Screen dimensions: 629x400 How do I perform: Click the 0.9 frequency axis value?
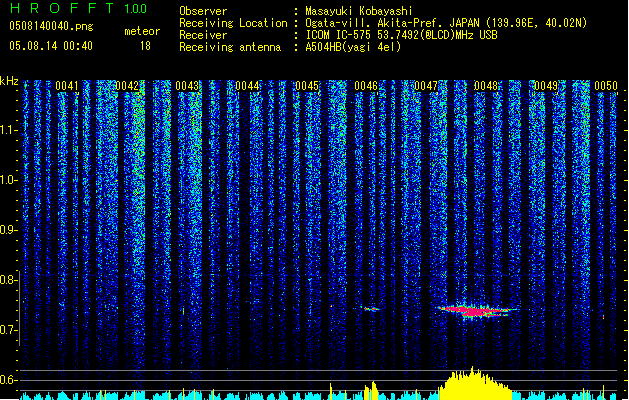click(8, 230)
